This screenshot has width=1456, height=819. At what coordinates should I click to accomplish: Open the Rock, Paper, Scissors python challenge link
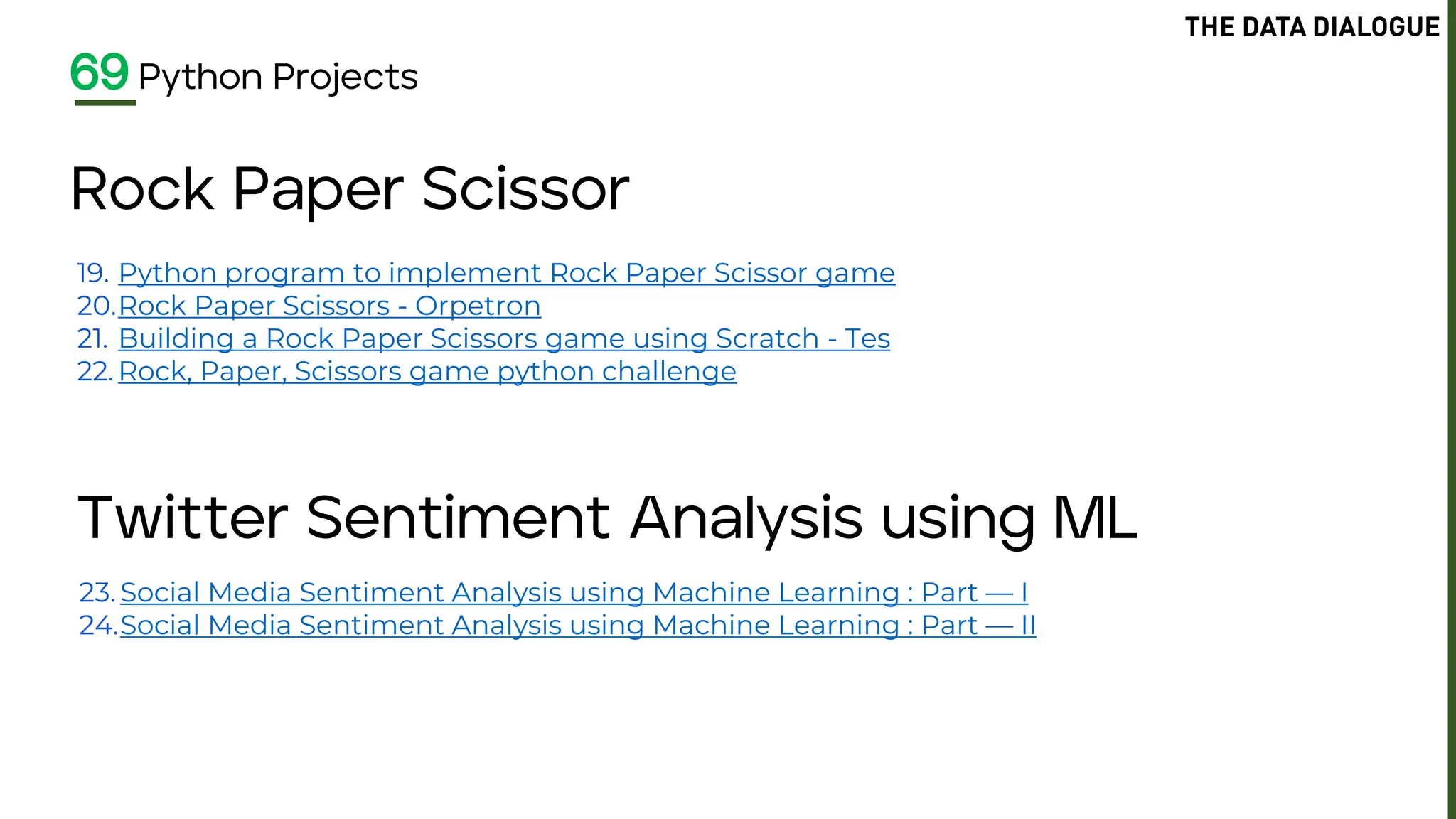pos(427,371)
